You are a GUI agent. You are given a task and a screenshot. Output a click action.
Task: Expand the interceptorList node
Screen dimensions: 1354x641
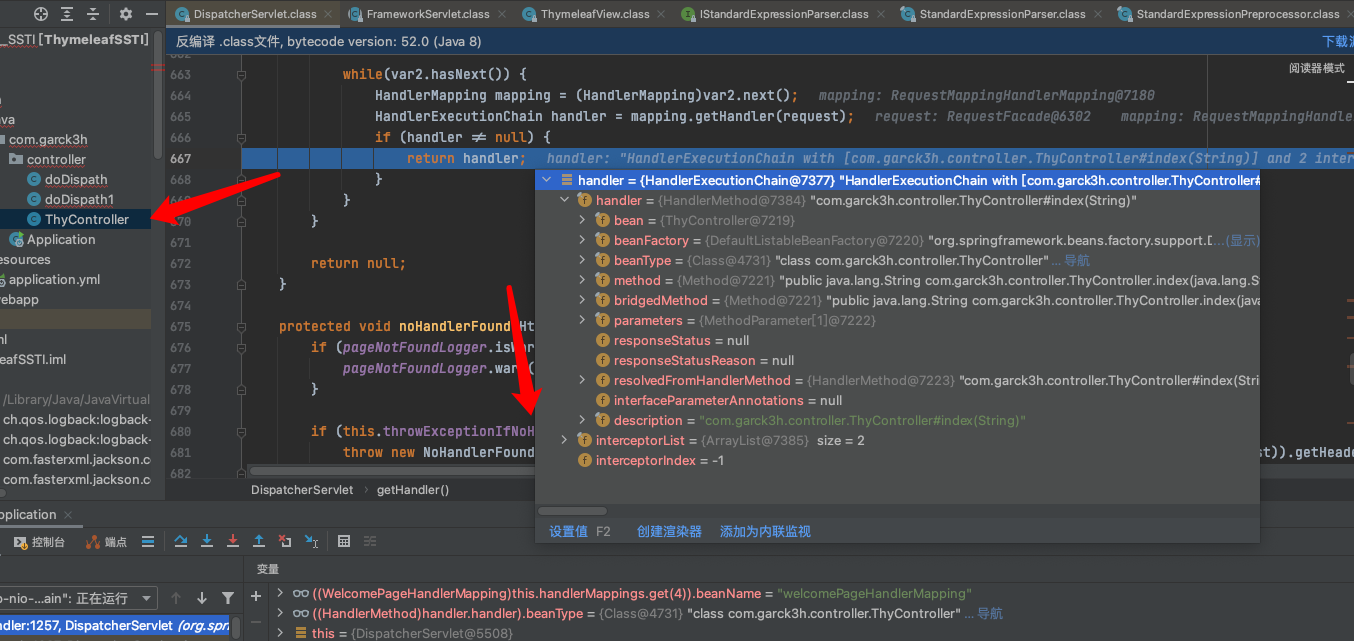[x=564, y=440]
